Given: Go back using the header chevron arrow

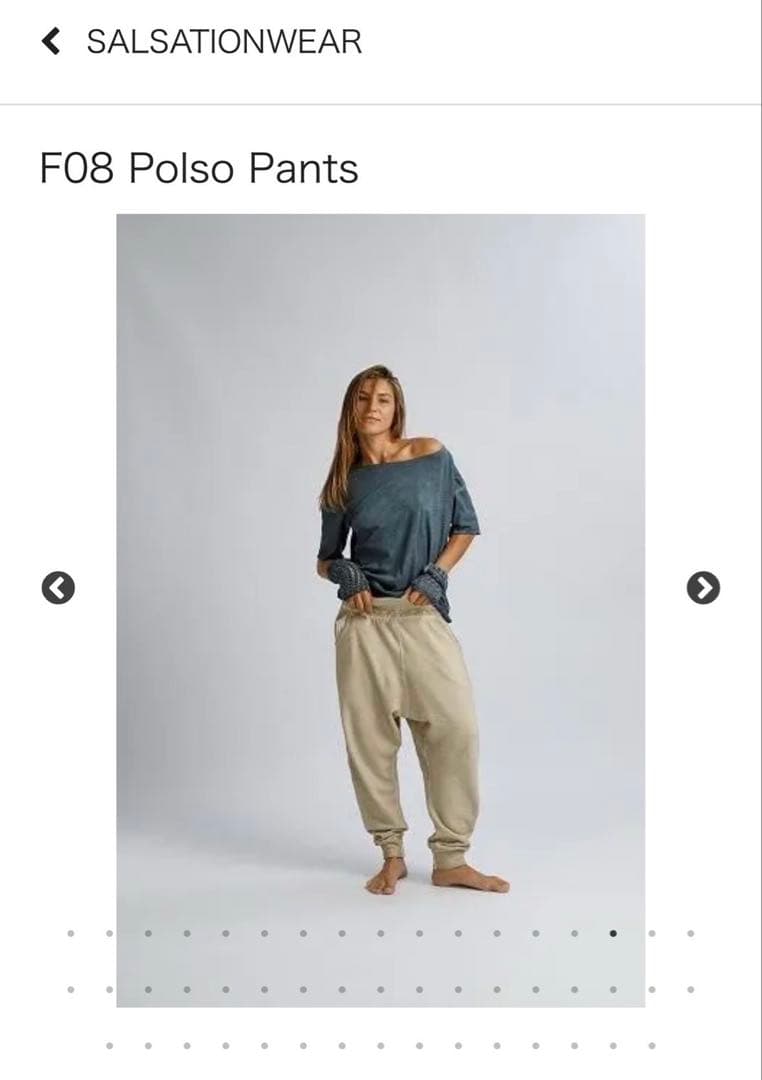Looking at the screenshot, I should click(x=51, y=41).
